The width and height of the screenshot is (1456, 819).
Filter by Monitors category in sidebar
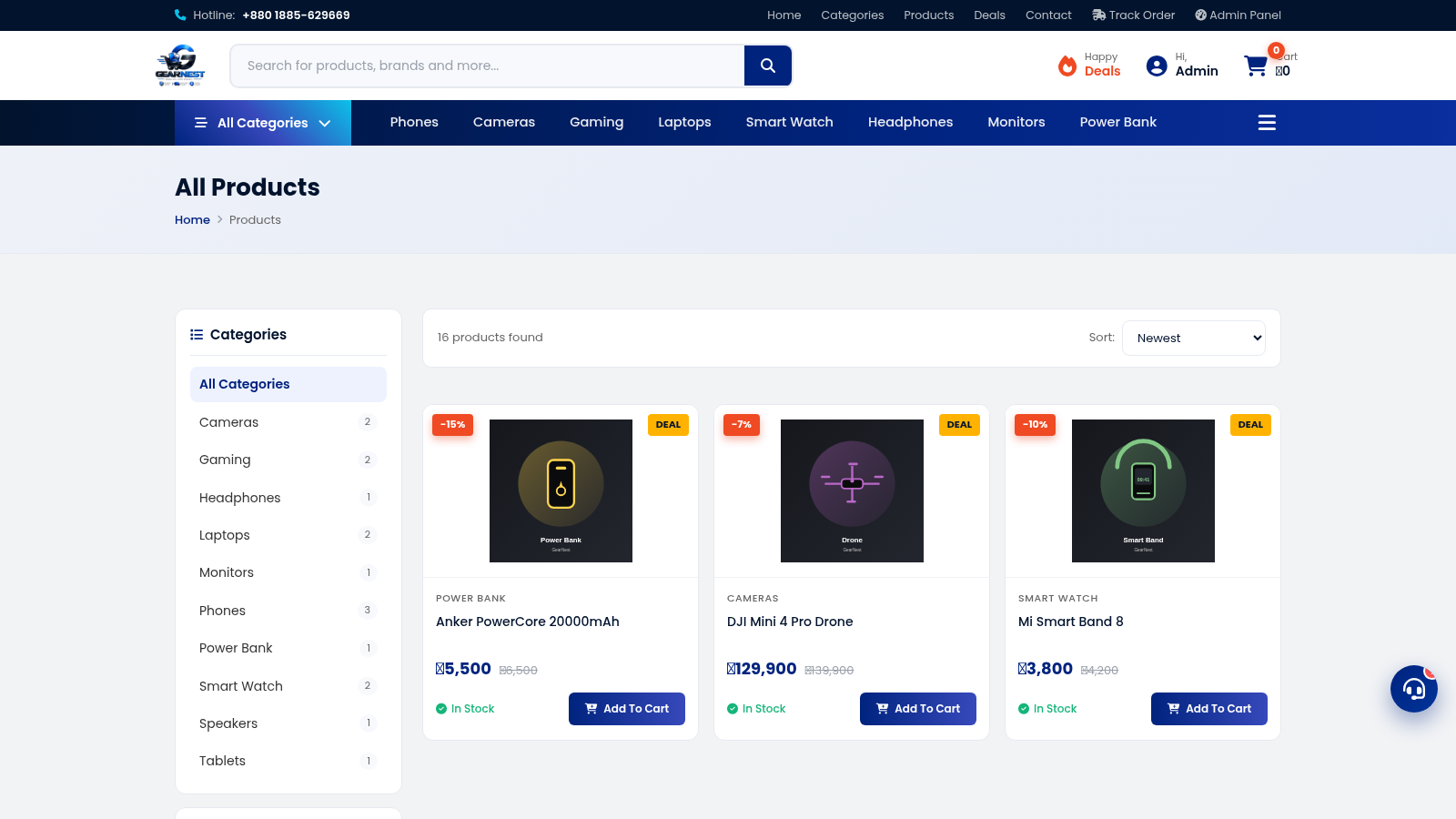pos(288,572)
